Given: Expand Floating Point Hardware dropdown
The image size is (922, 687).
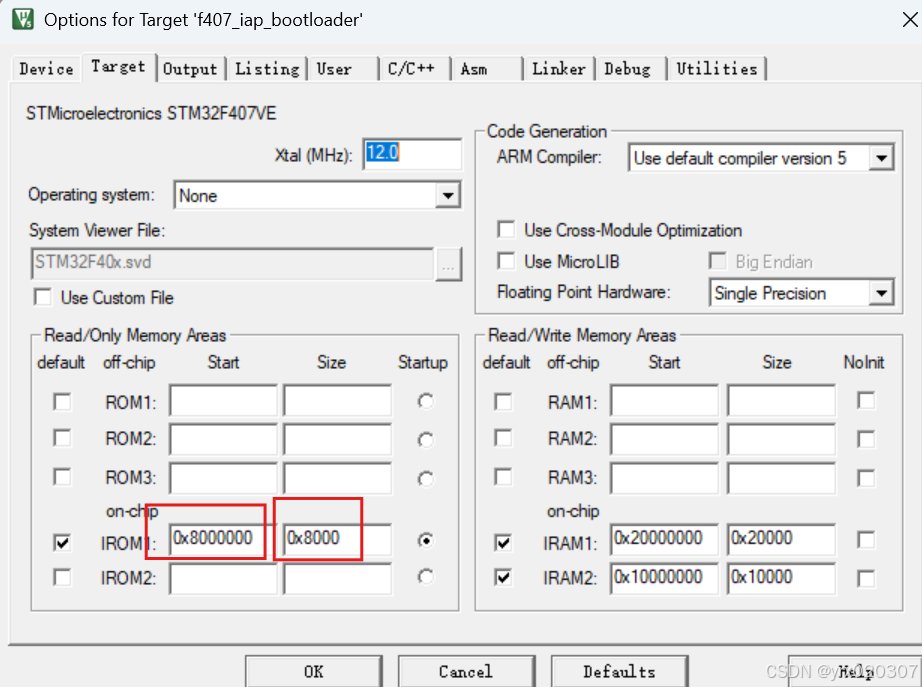Looking at the screenshot, I should pos(881,293).
